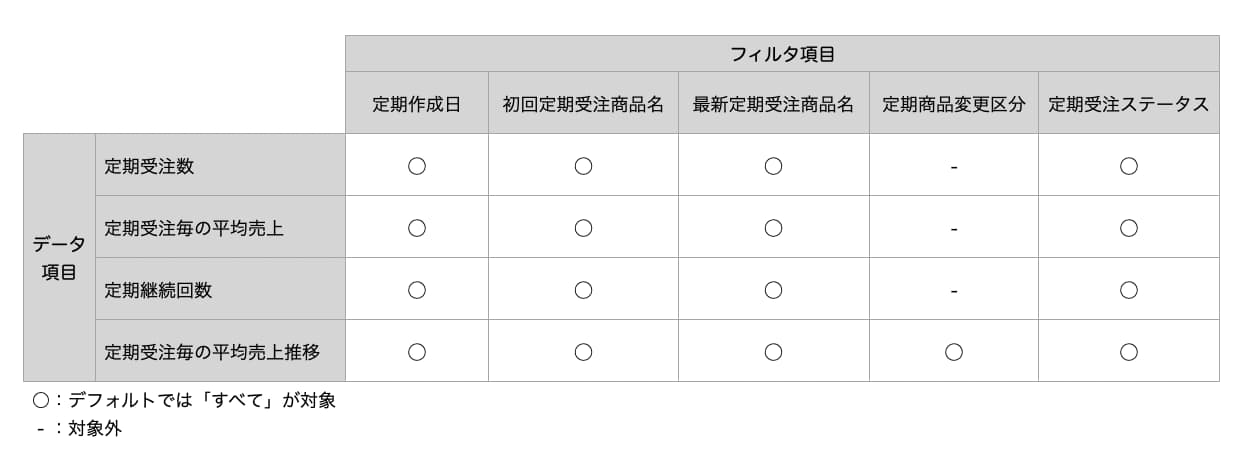Click circle for 定期受注数 under 定期受注ステータス
The image size is (1242, 450).
click(x=1129, y=166)
